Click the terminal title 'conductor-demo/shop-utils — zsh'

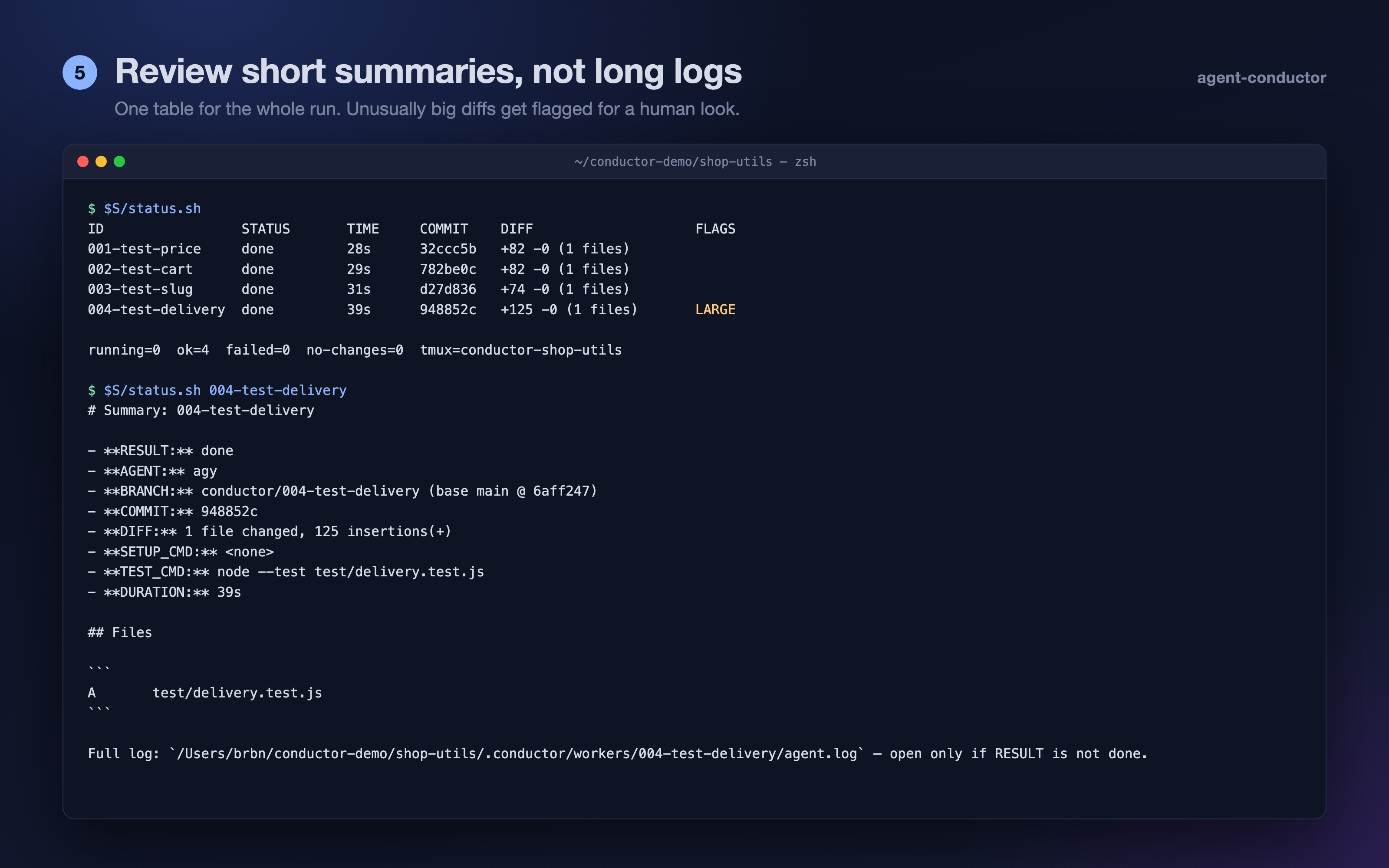[695, 162]
